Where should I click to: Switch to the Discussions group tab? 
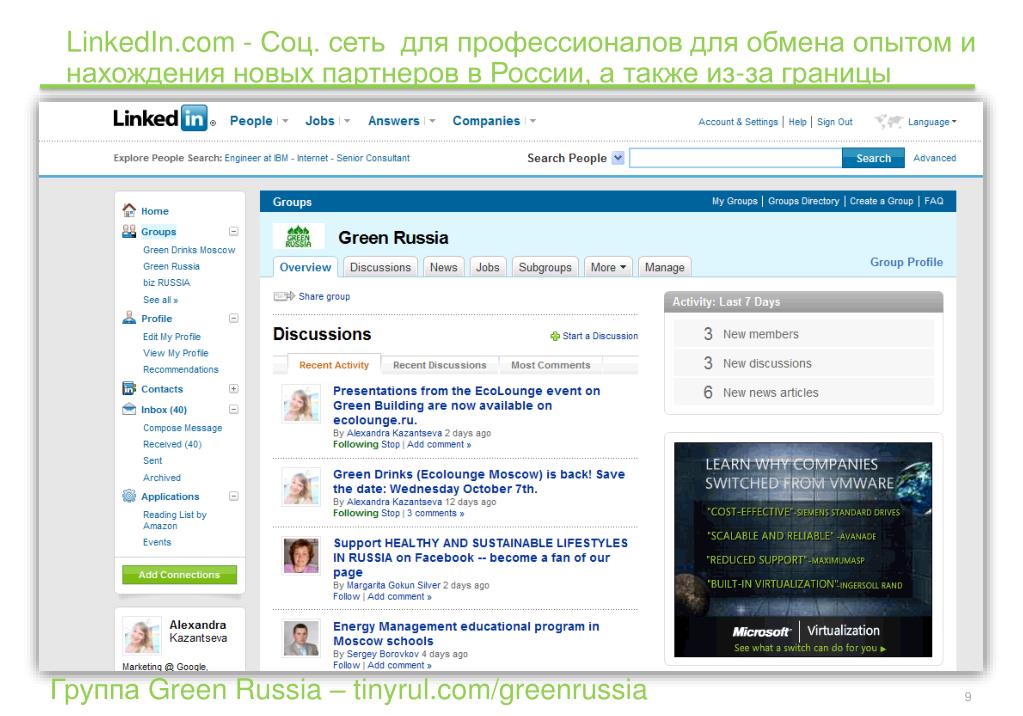380,267
